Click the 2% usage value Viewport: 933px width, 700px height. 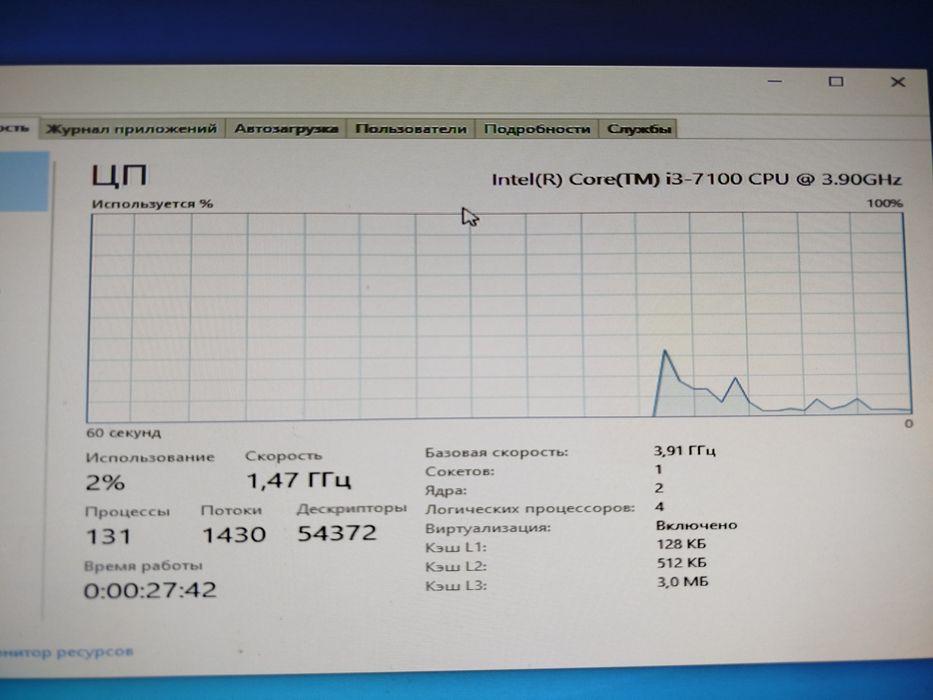(x=105, y=482)
